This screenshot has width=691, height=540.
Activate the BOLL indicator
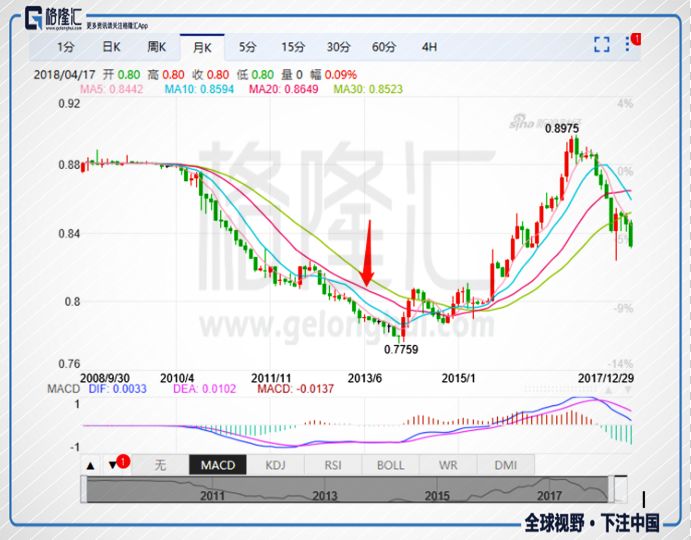[x=390, y=465]
